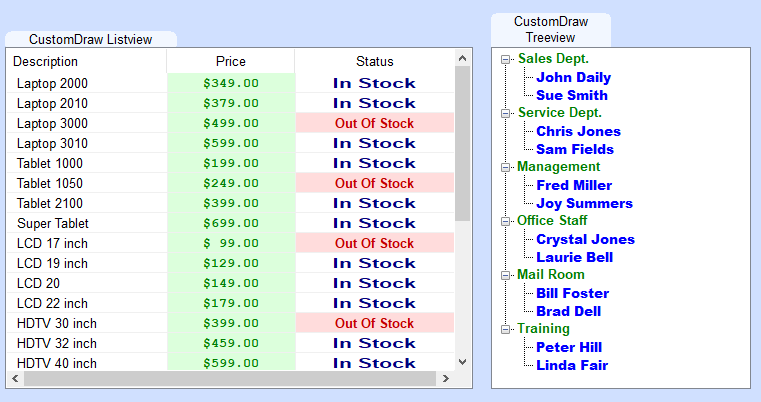Click the vertical scrollbar thumb
761x402 pixels.
tap(463, 144)
